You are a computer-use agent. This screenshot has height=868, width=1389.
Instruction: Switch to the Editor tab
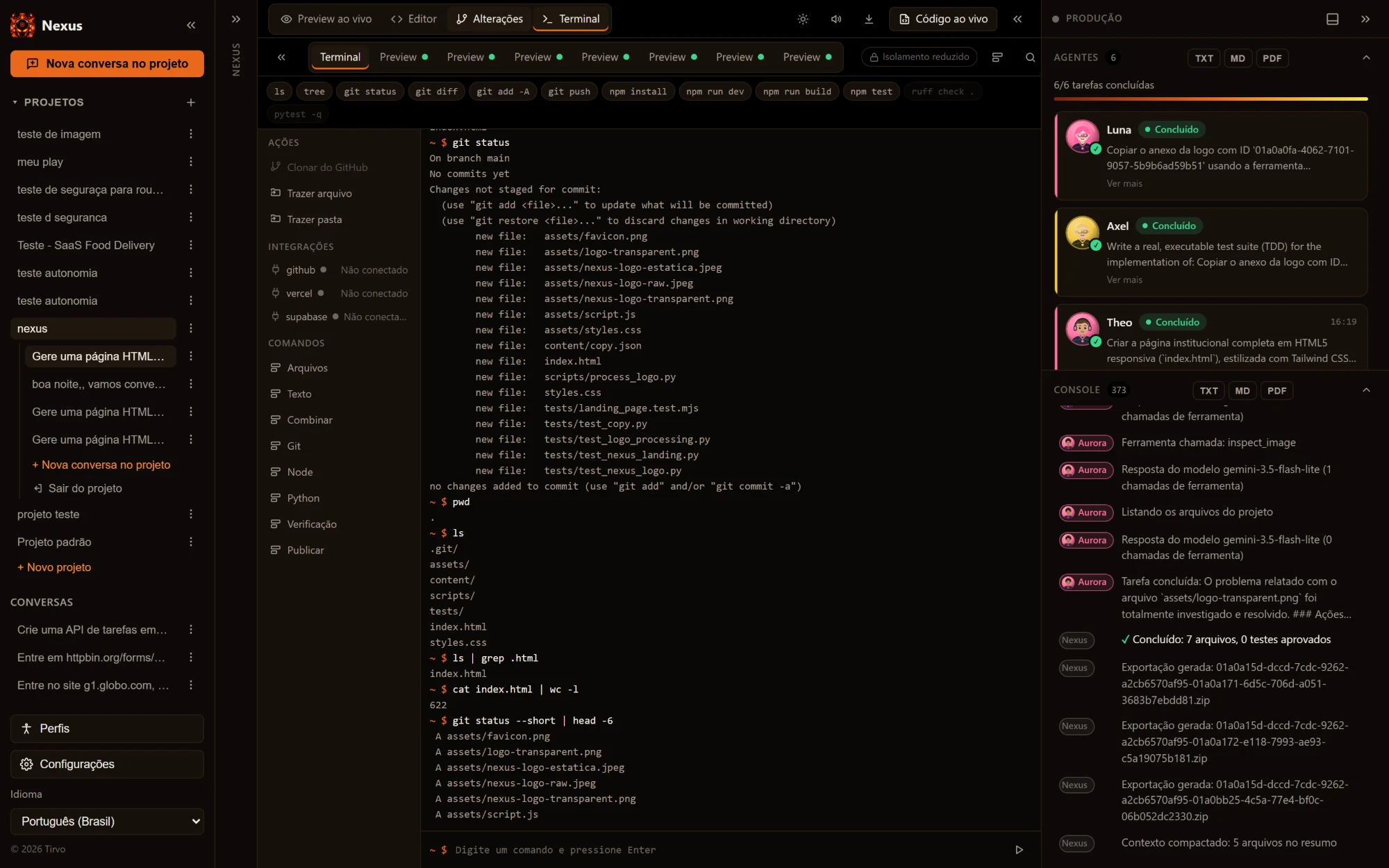tap(414, 19)
